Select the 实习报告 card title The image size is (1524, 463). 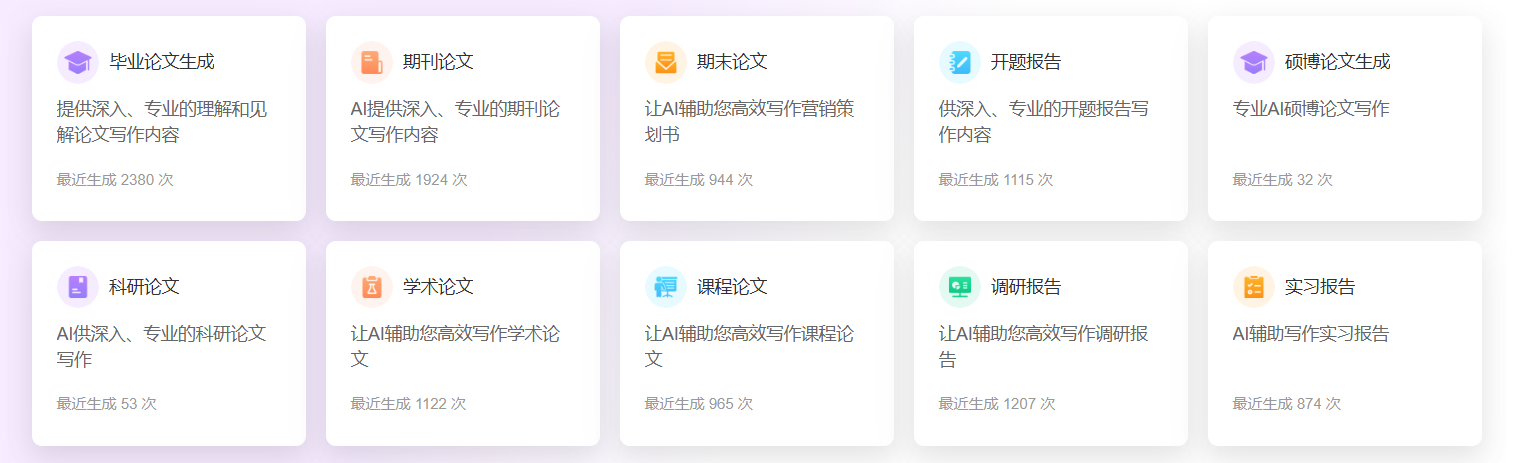1320,287
